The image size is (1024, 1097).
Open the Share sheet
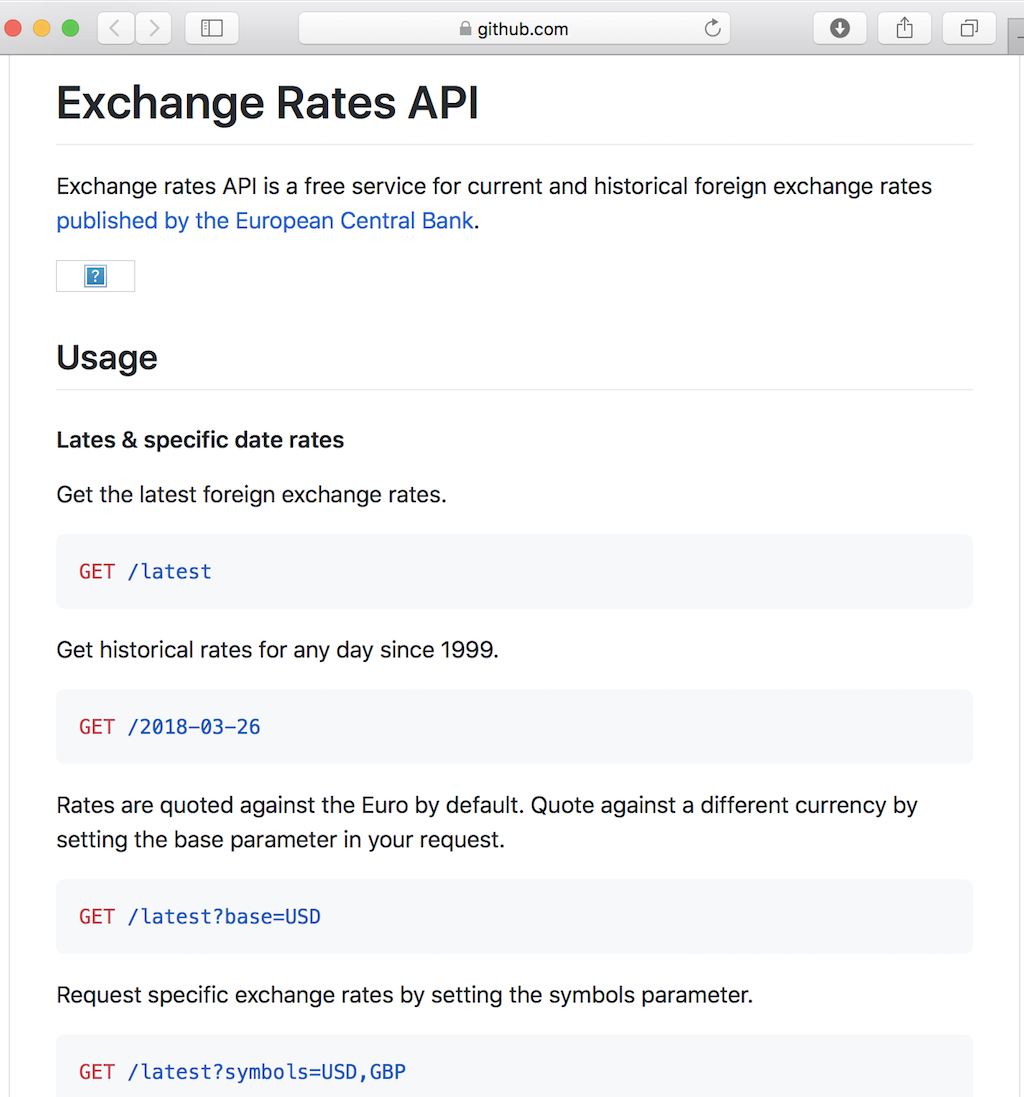tap(903, 28)
